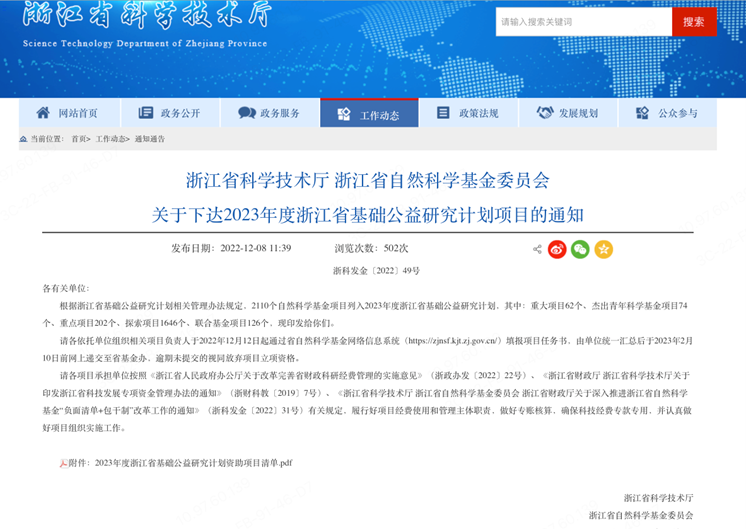Viewport: 746px width, 529px height.
Task: Click the small home icon in breadcrumb
Action: pos(23,139)
